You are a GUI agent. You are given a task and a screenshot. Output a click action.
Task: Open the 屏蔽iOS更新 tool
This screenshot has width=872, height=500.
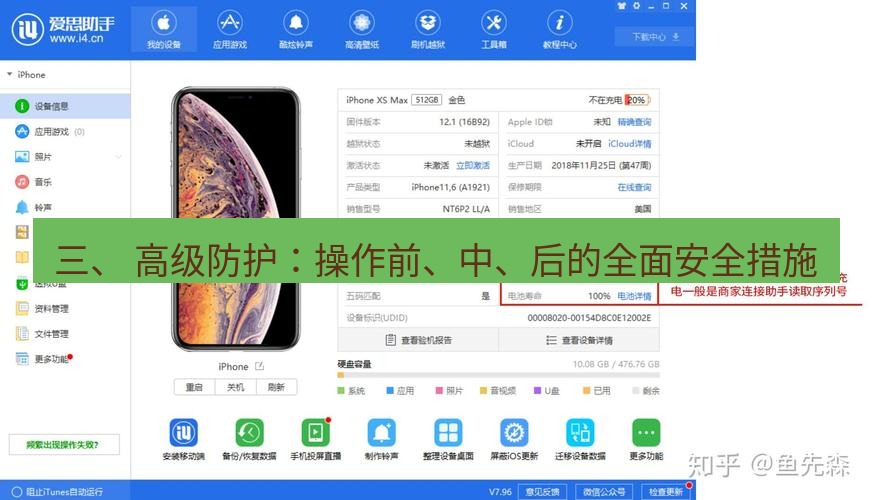click(514, 432)
